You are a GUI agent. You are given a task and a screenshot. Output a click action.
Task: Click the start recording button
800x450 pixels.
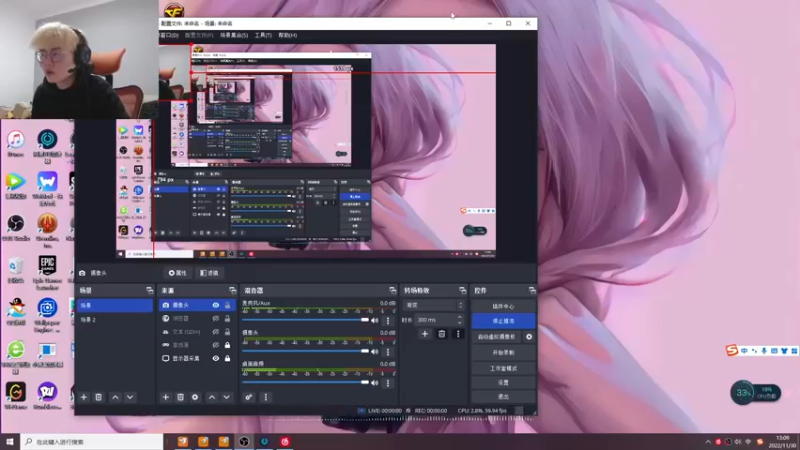coord(503,353)
